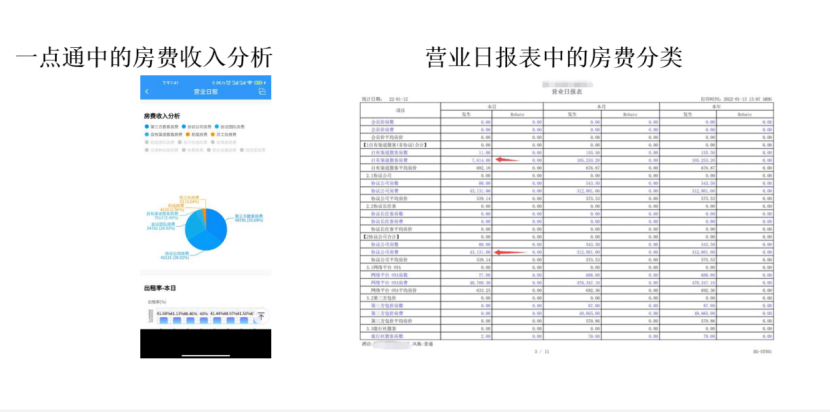This screenshot has width=830, height=412.
Task: Click the 网络平台 OTA平均房价 row label
Action: tap(395, 290)
